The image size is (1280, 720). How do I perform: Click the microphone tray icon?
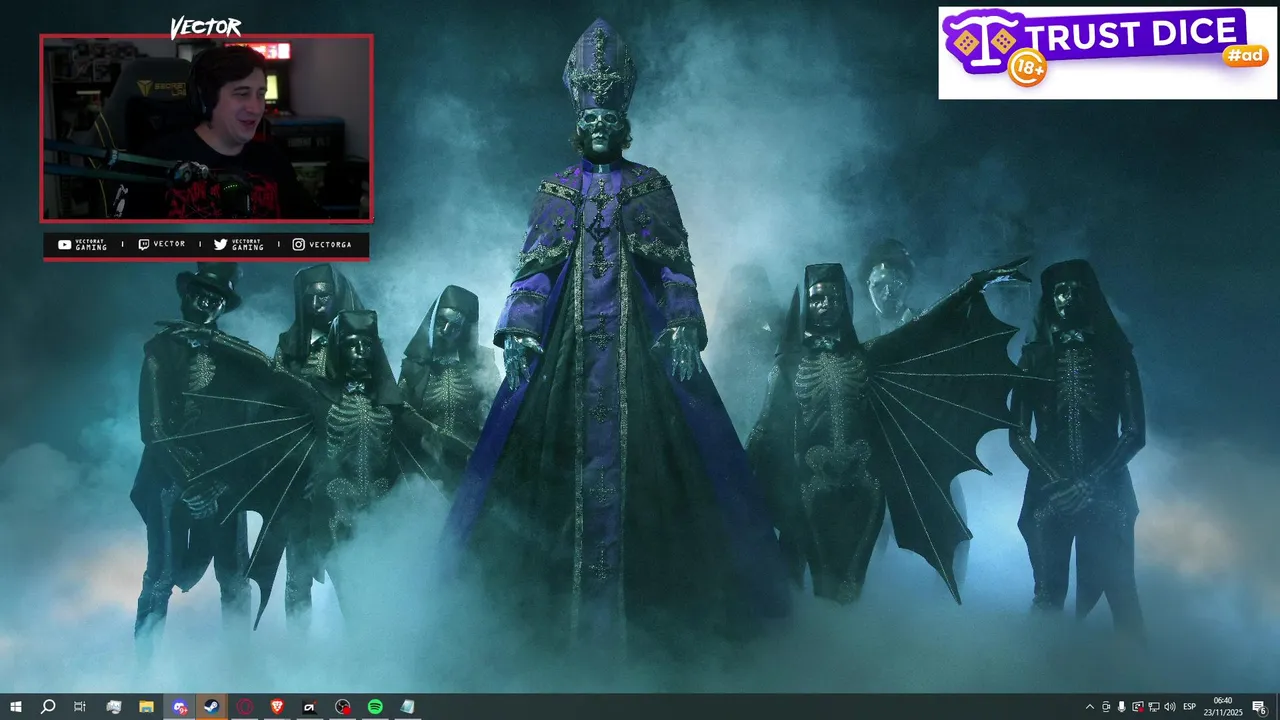pos(1122,707)
